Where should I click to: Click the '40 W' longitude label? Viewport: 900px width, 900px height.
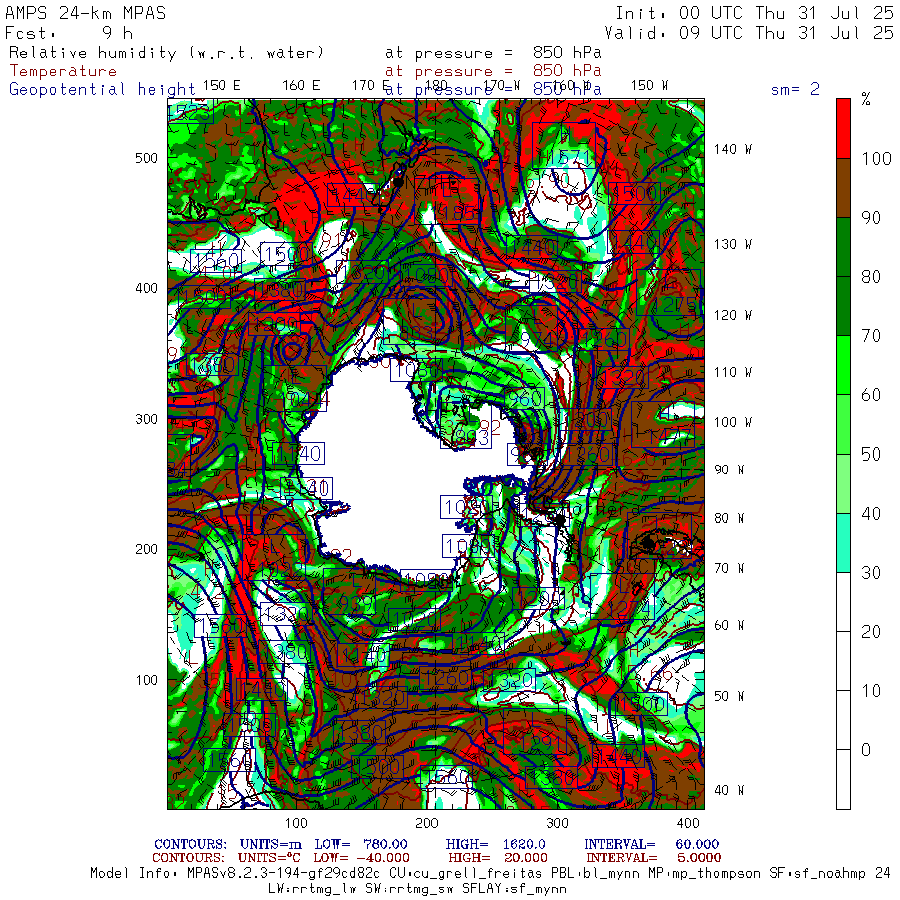tap(729, 790)
